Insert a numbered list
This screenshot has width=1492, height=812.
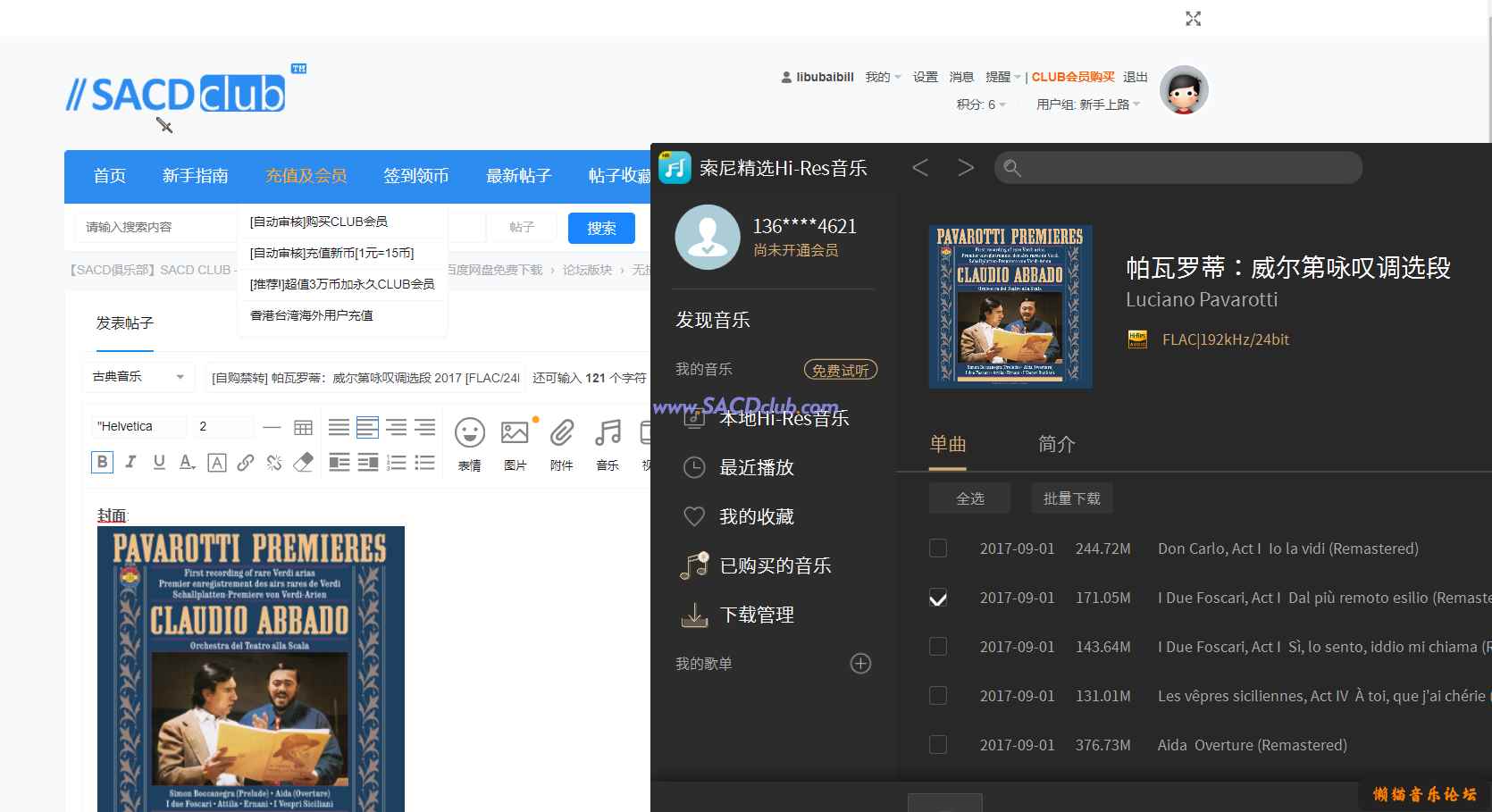(396, 462)
